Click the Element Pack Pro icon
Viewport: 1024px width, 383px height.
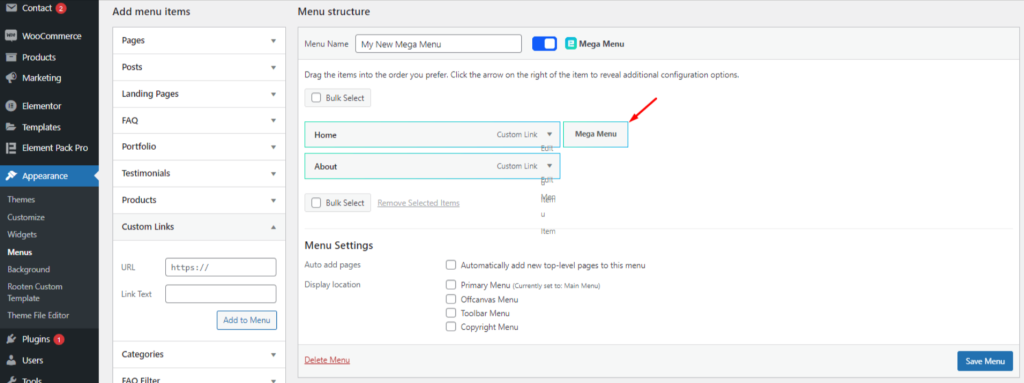coord(10,148)
